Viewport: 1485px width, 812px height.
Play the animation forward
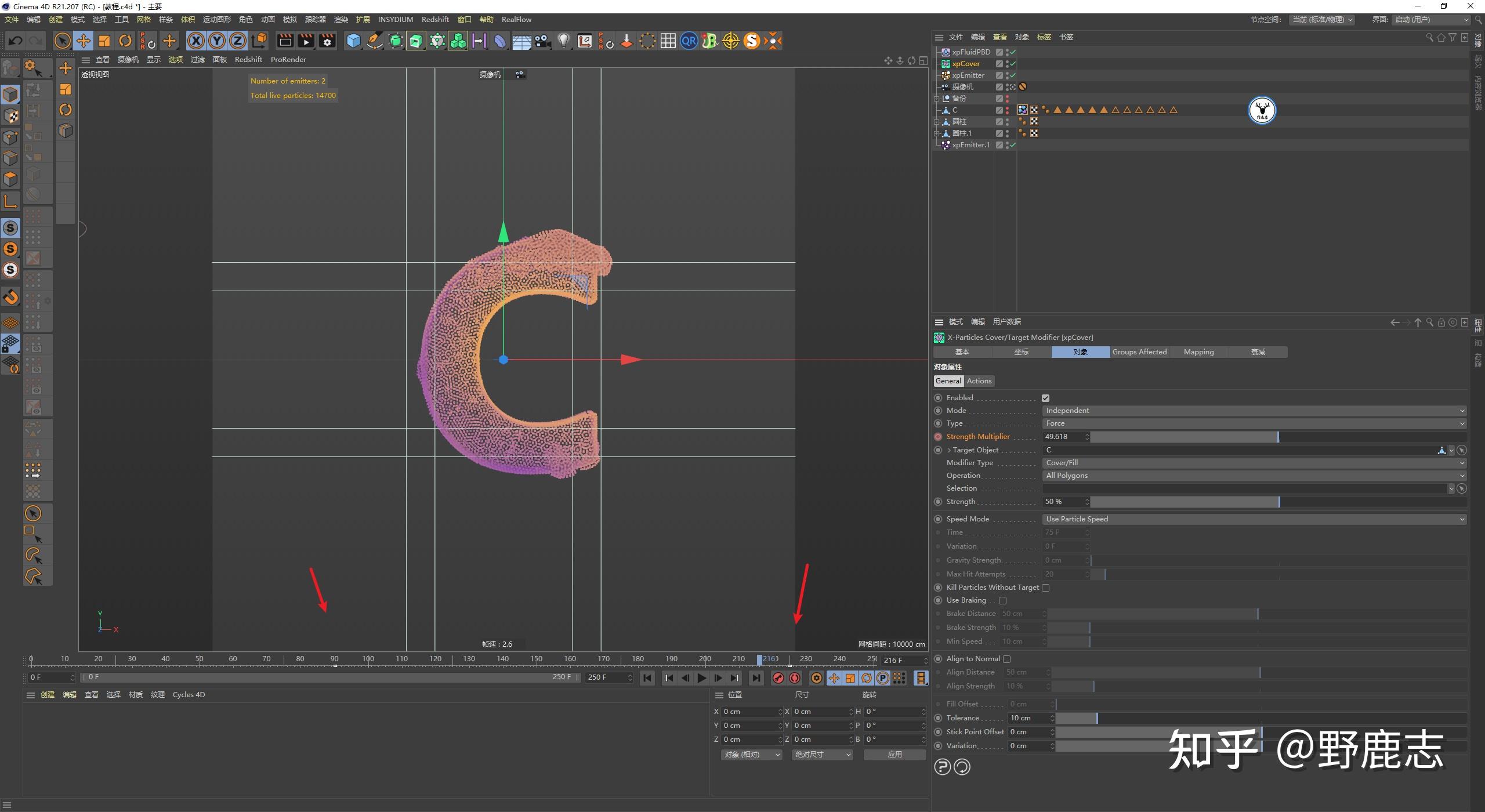tap(702, 677)
